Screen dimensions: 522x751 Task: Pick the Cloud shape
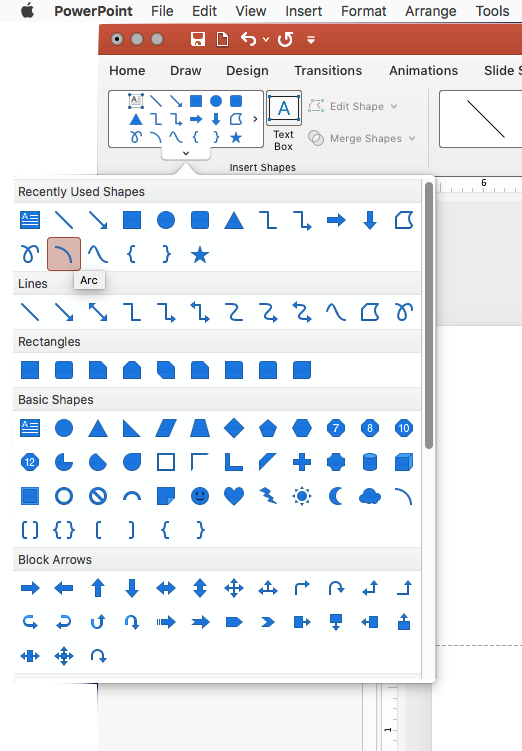pos(370,497)
